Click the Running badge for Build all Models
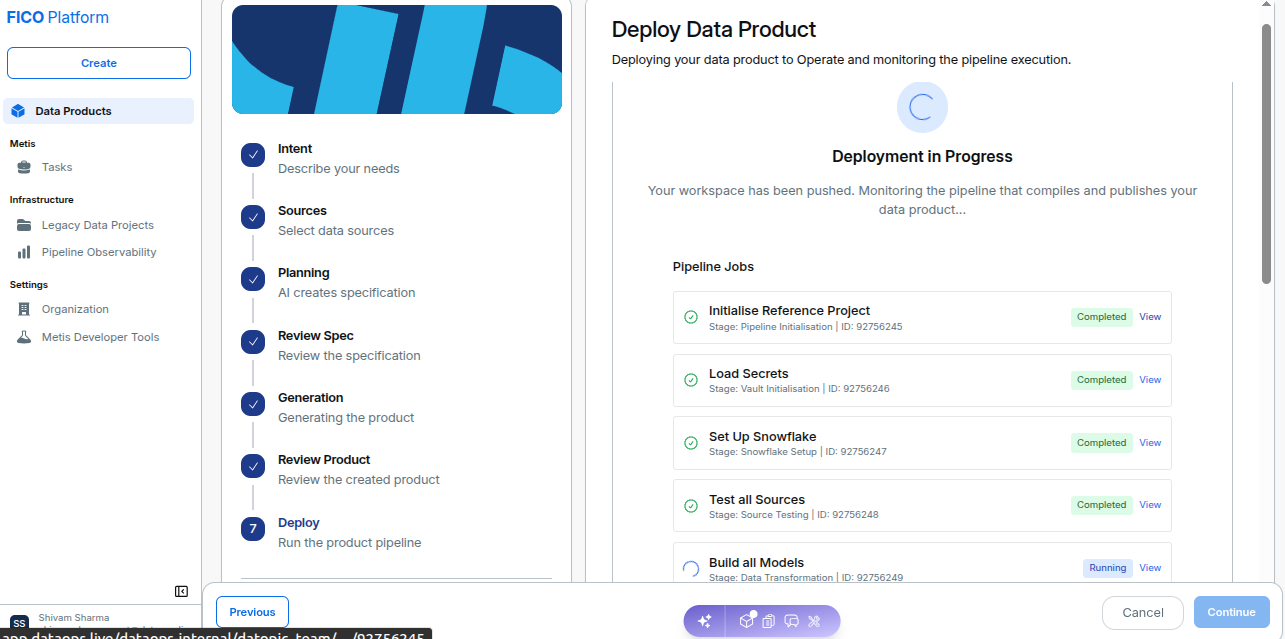The height and width of the screenshot is (639, 1285). coord(1108,568)
